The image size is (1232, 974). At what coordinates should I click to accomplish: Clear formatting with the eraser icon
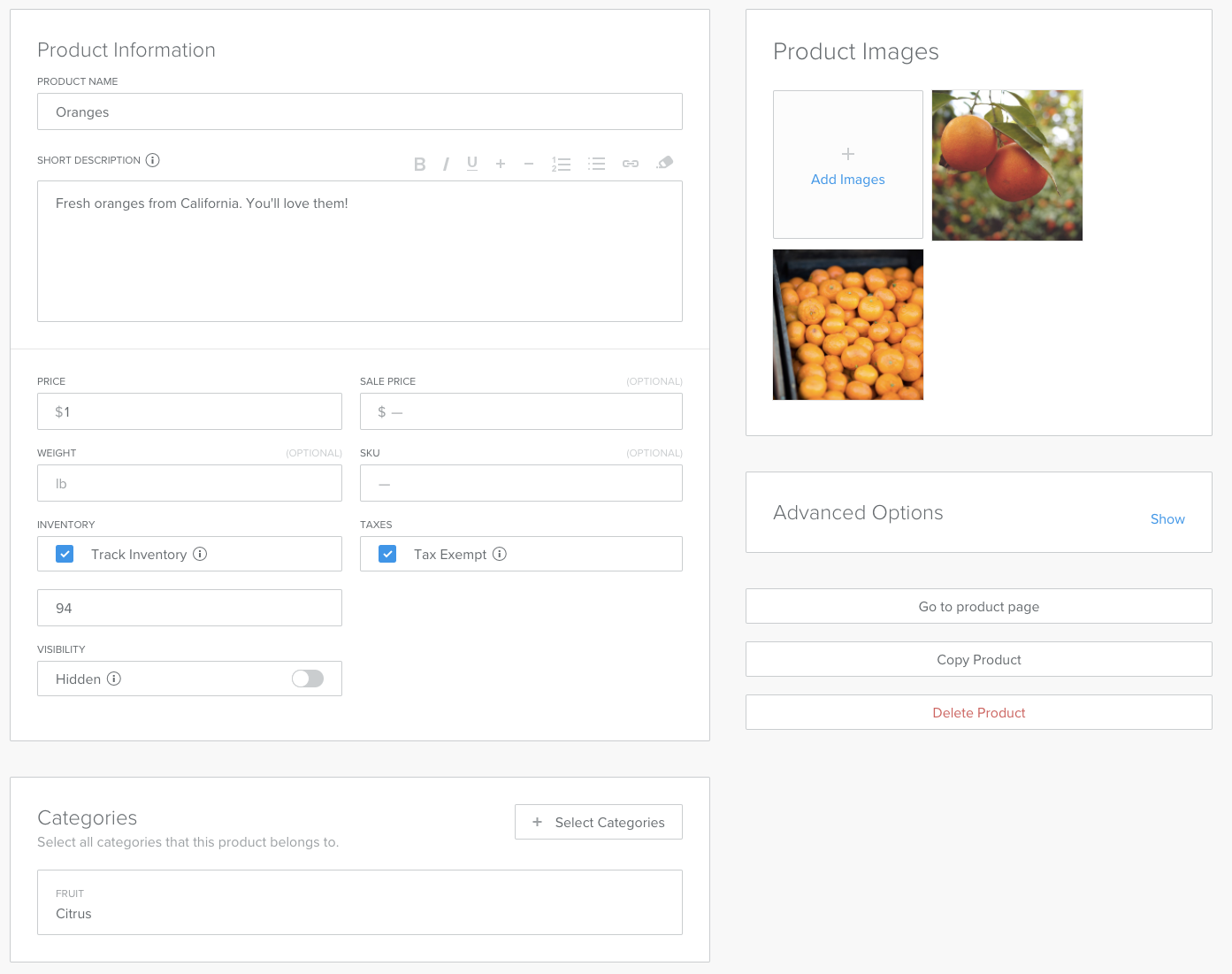(x=664, y=163)
